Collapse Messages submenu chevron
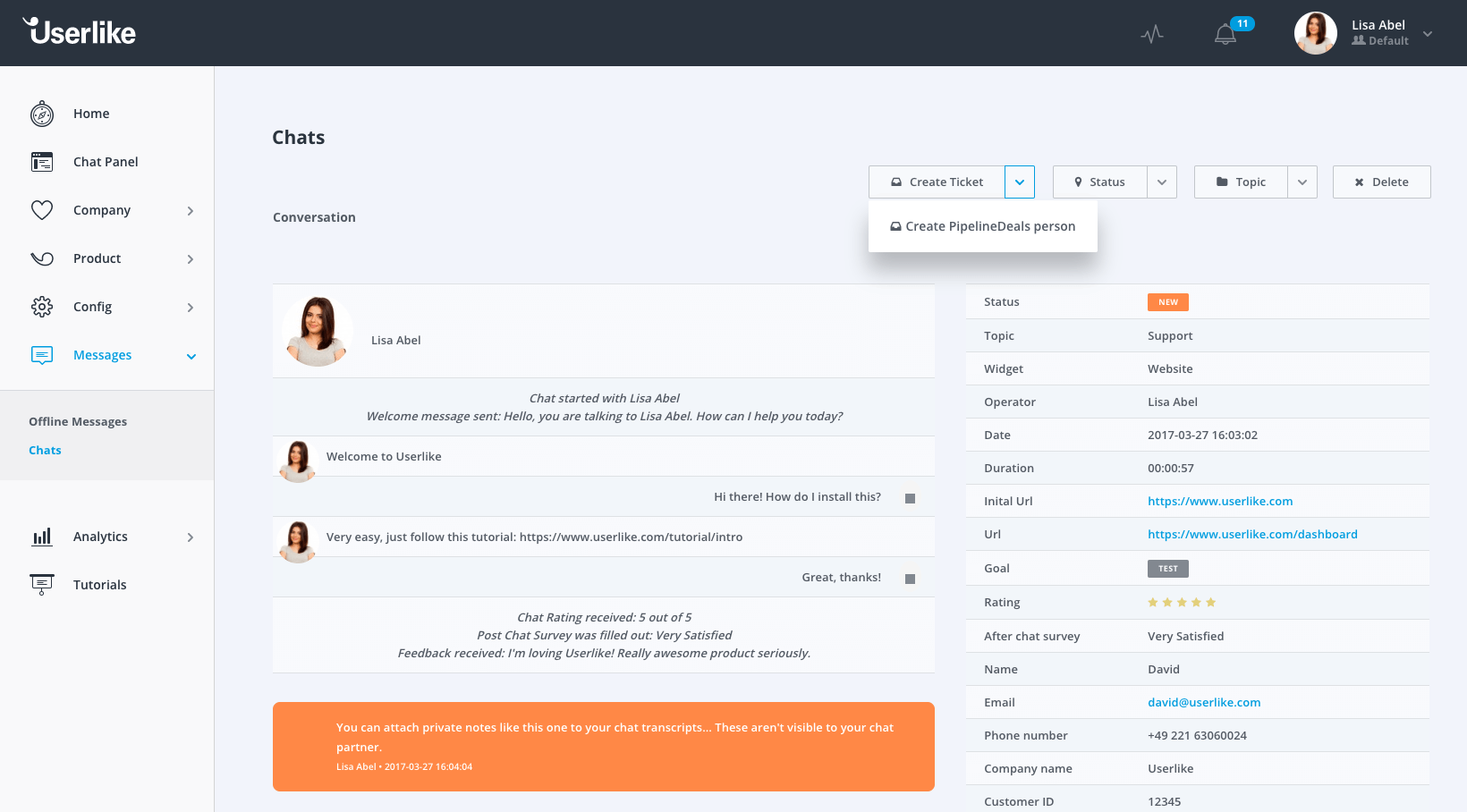 click(191, 356)
